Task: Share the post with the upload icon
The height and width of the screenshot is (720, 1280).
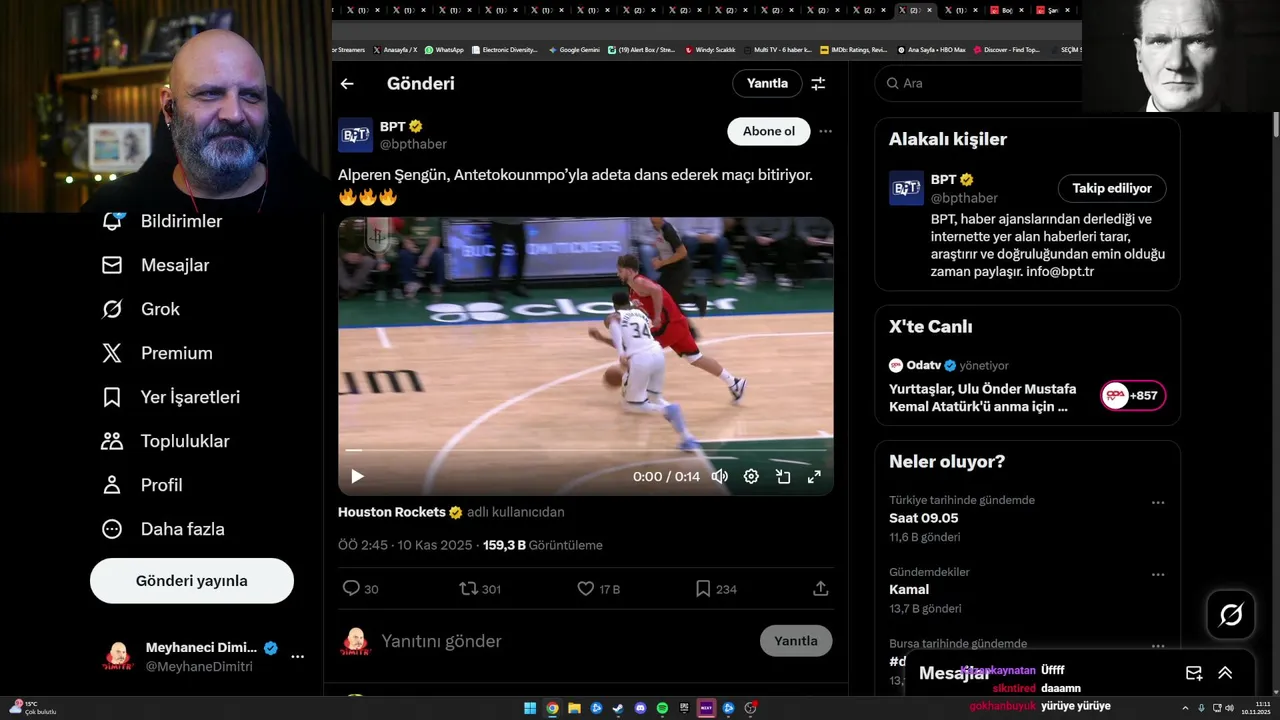Action: [x=821, y=589]
